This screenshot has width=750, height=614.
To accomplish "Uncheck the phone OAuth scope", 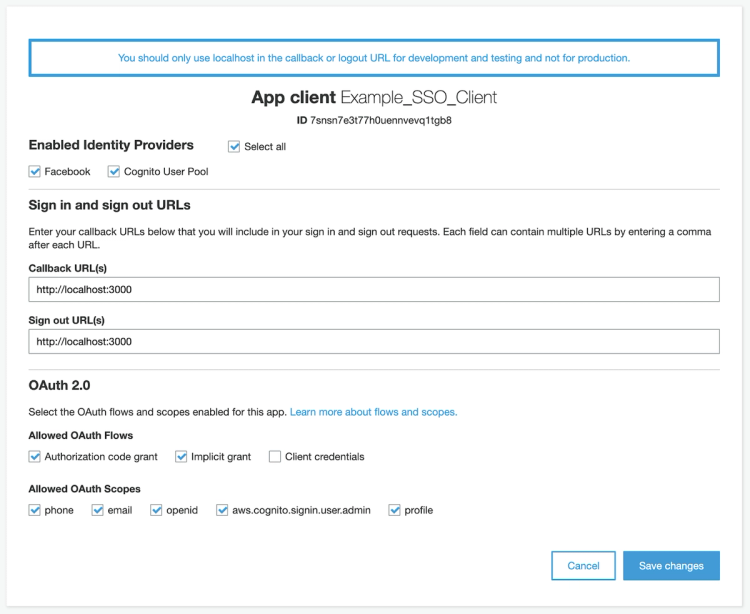I will tap(34, 510).
